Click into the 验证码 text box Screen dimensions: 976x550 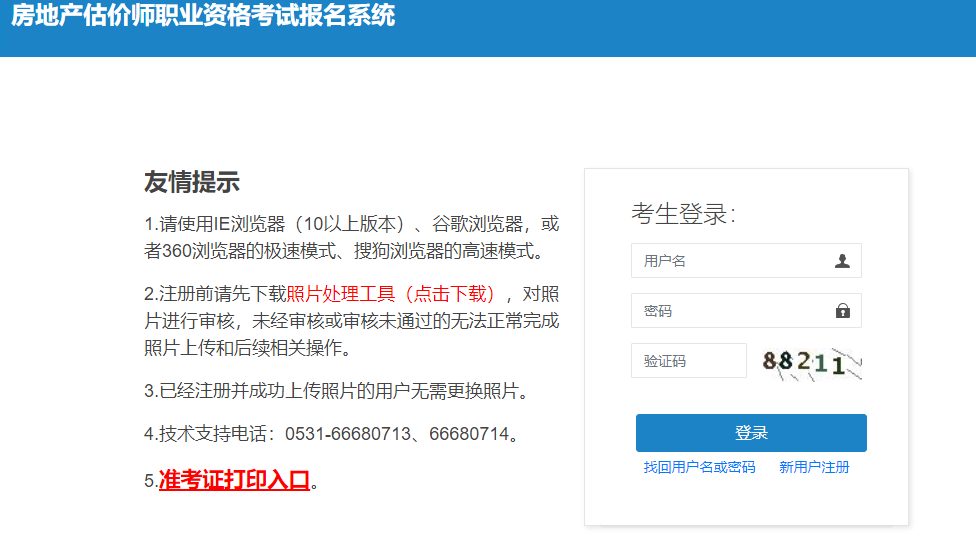[x=688, y=361]
